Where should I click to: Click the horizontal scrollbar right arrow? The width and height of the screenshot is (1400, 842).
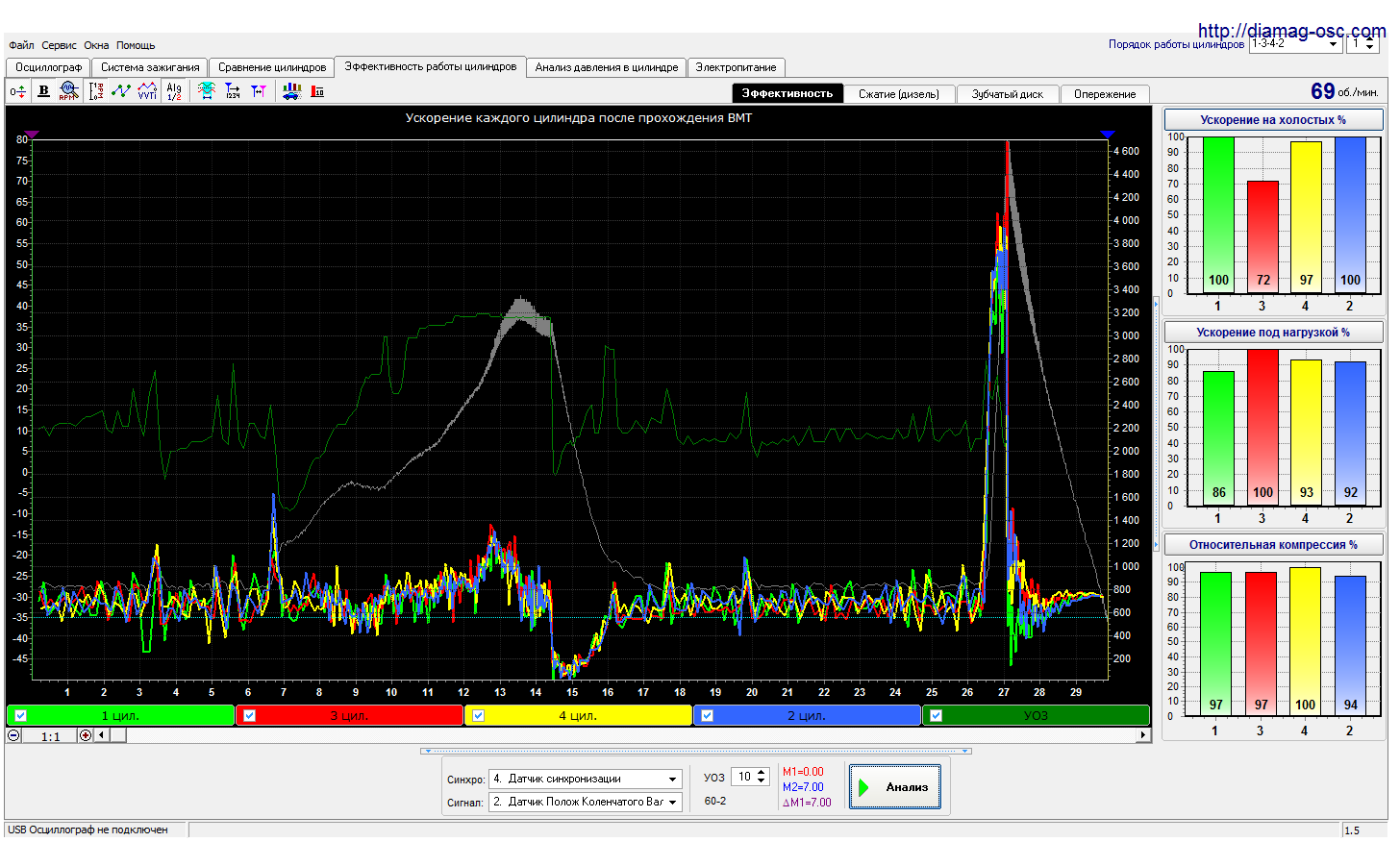1142,735
